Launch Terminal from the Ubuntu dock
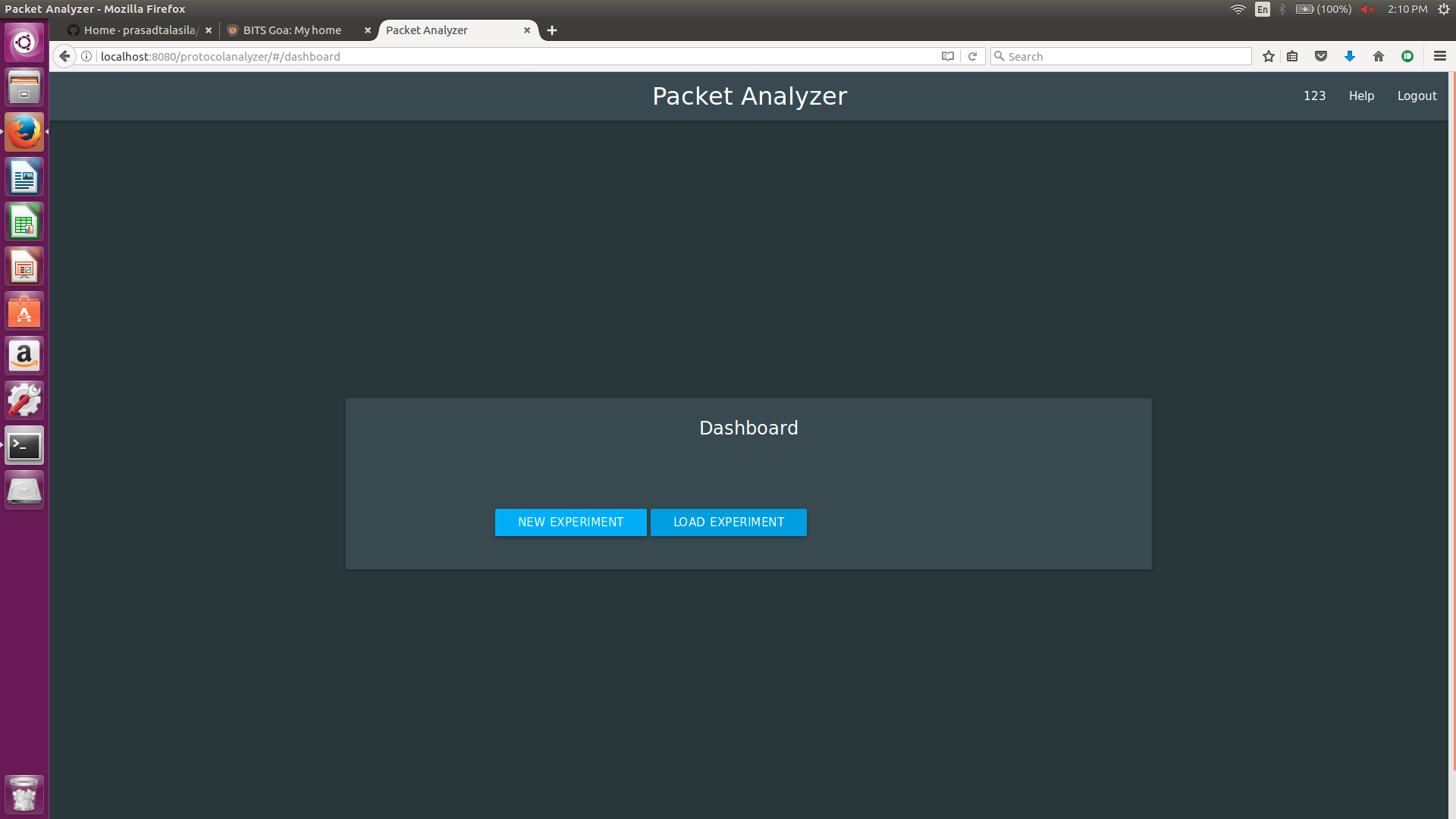This screenshot has width=1456, height=819. click(x=24, y=446)
